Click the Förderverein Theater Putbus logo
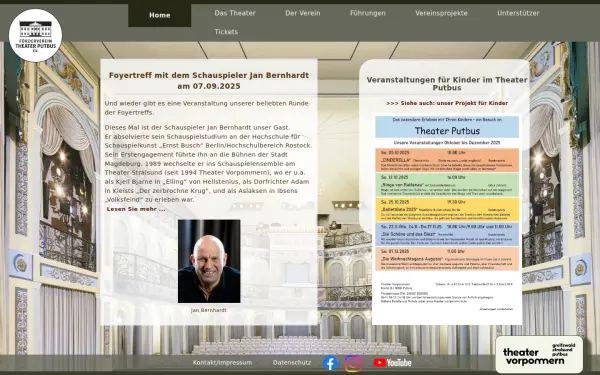The height and width of the screenshot is (375, 600). coord(35,36)
